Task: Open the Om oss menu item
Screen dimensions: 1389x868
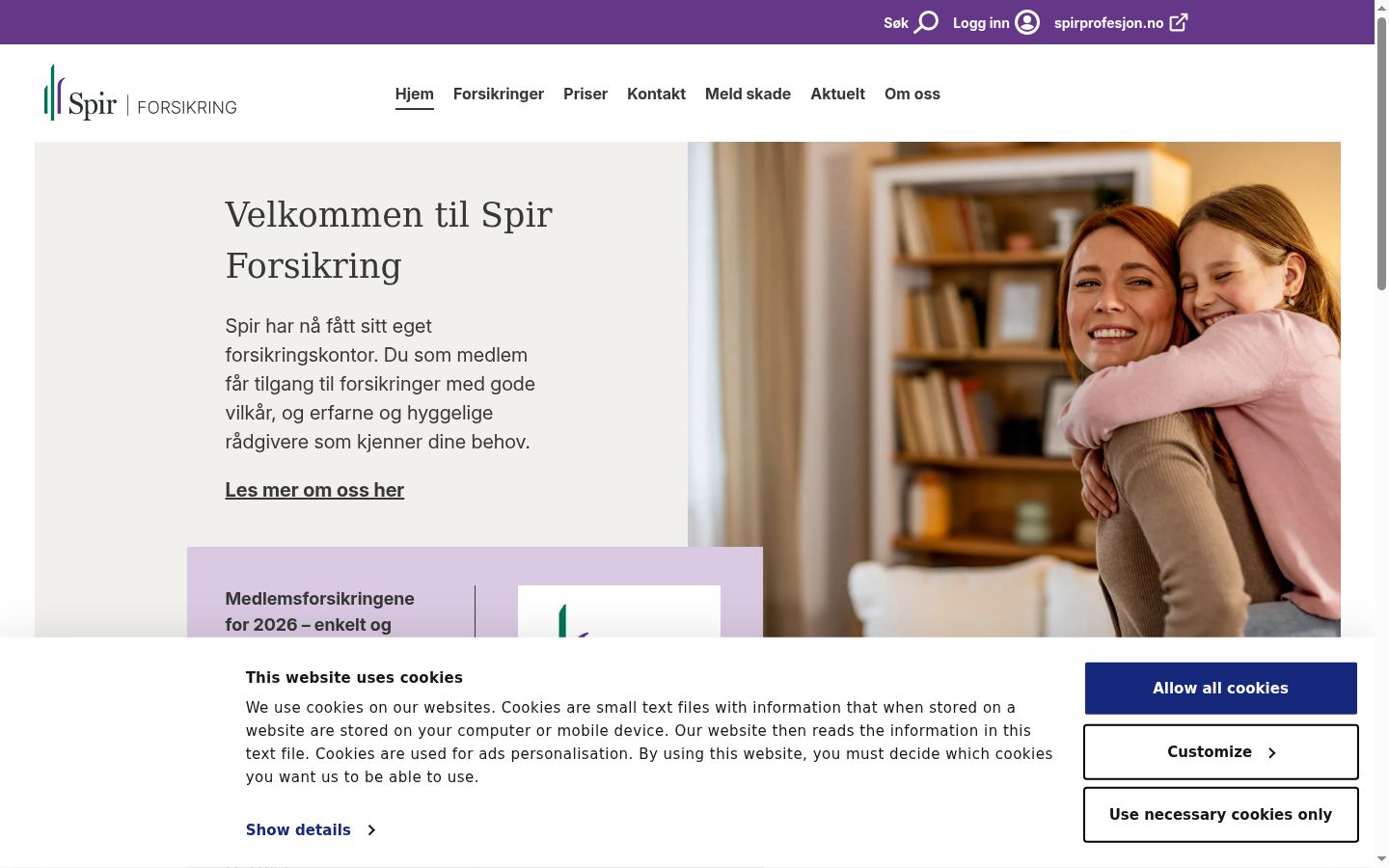Action: [x=912, y=94]
